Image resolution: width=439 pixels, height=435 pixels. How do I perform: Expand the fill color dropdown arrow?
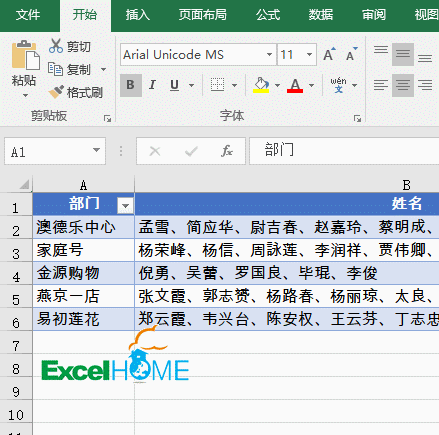[277, 86]
